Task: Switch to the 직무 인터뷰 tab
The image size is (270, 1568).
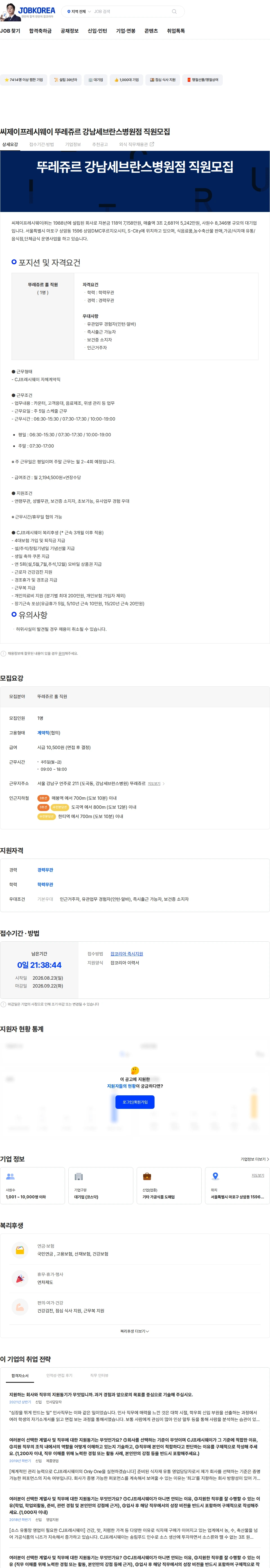Action: 99,1375
